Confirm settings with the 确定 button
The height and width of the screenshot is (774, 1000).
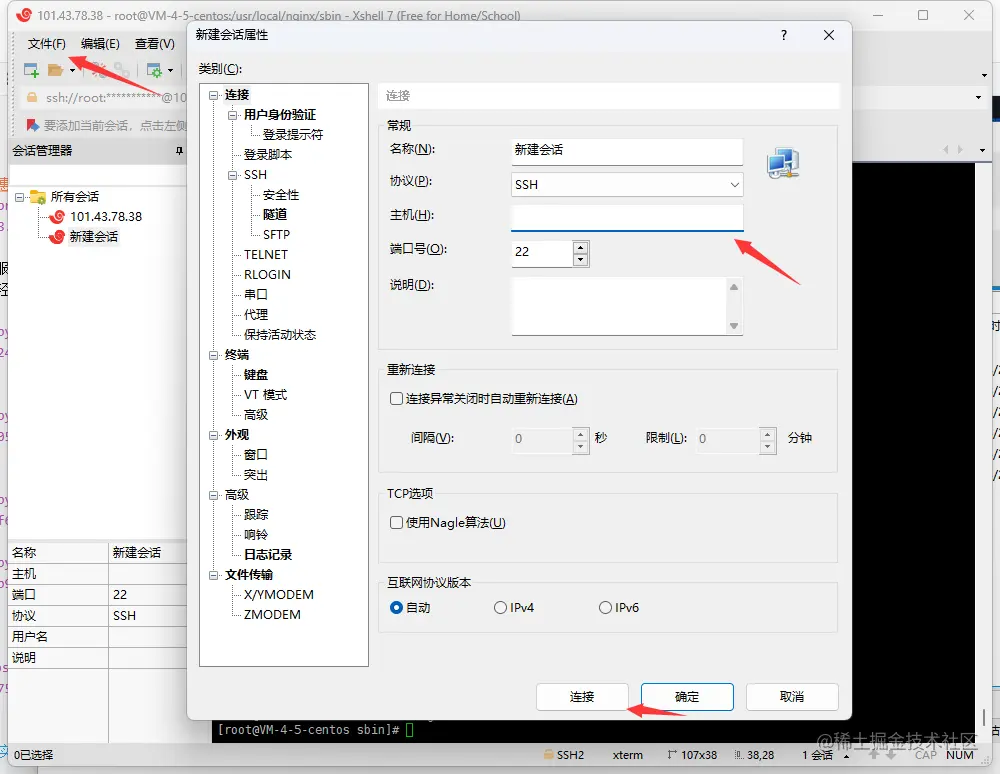687,697
